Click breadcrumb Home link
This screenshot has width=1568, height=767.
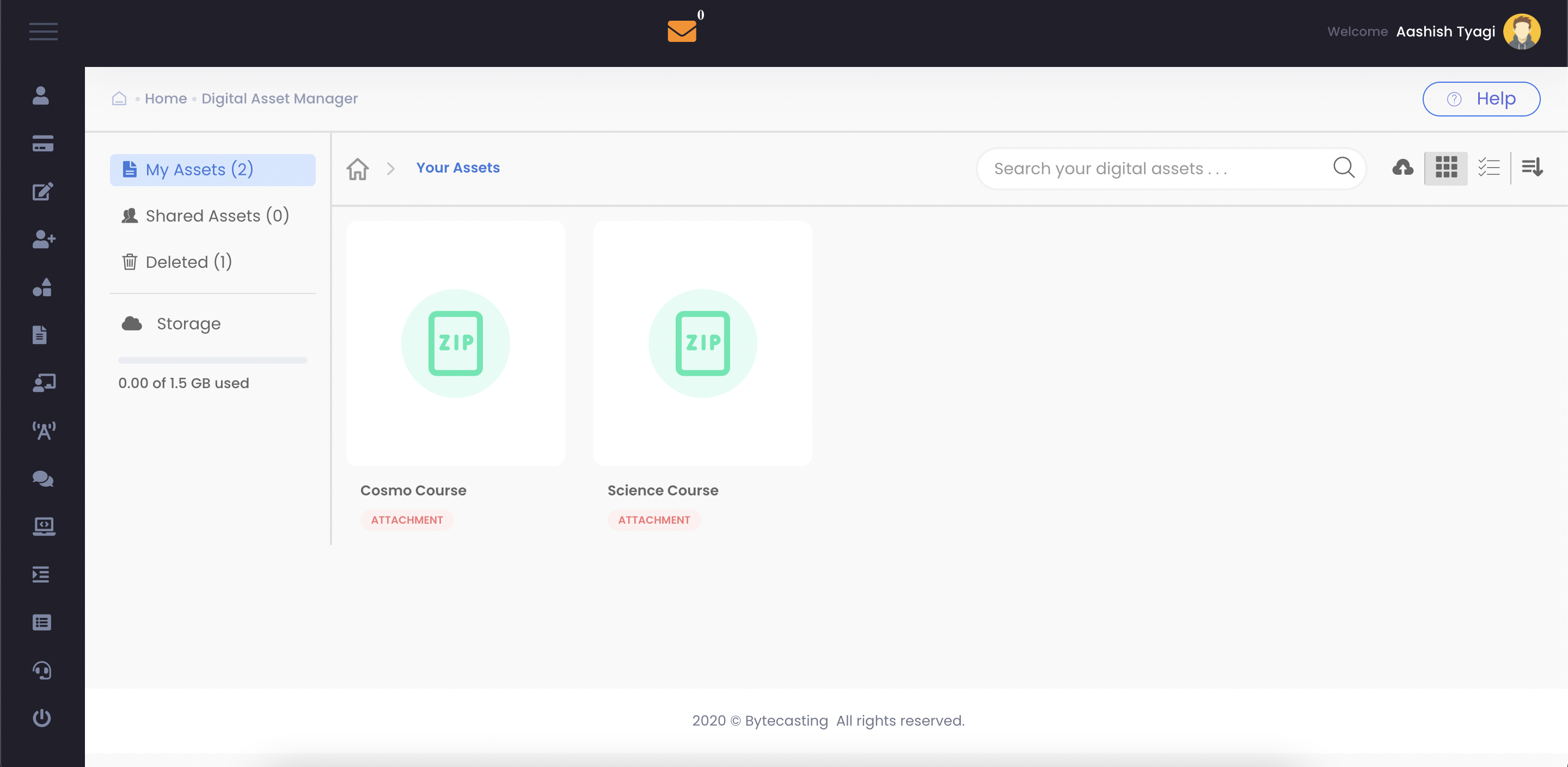click(165, 99)
